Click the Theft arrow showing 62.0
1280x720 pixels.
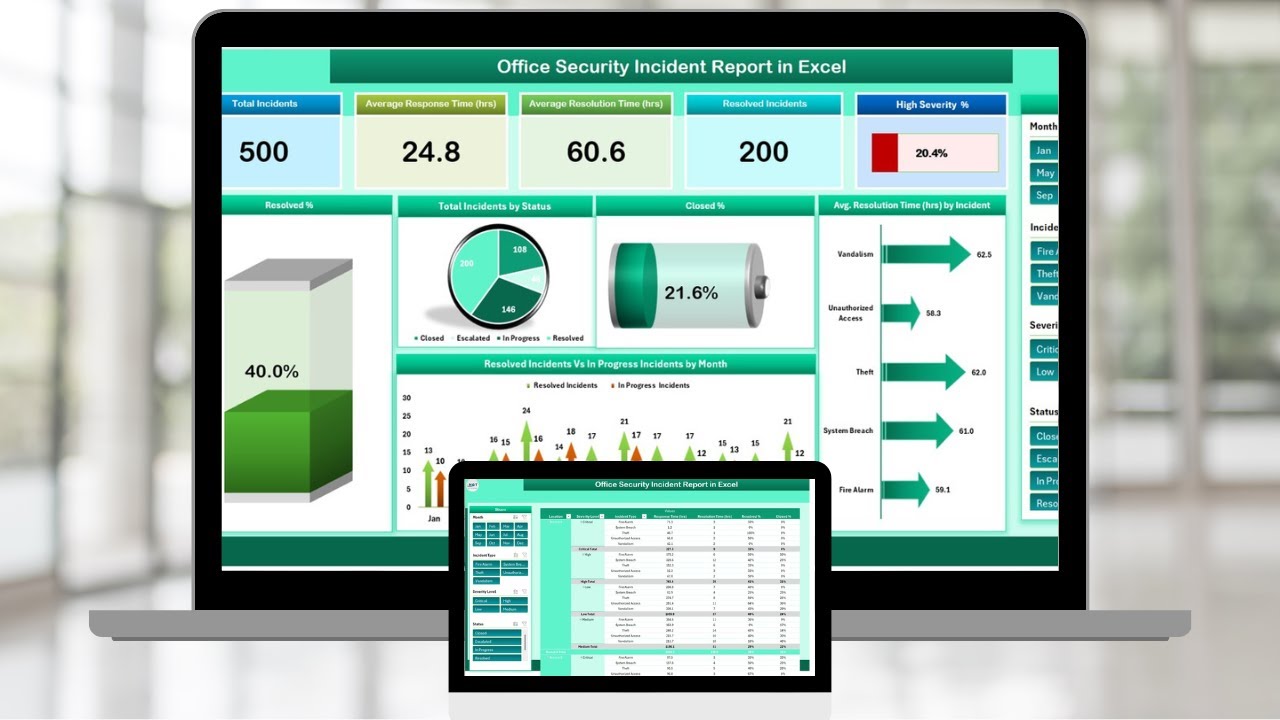point(925,372)
